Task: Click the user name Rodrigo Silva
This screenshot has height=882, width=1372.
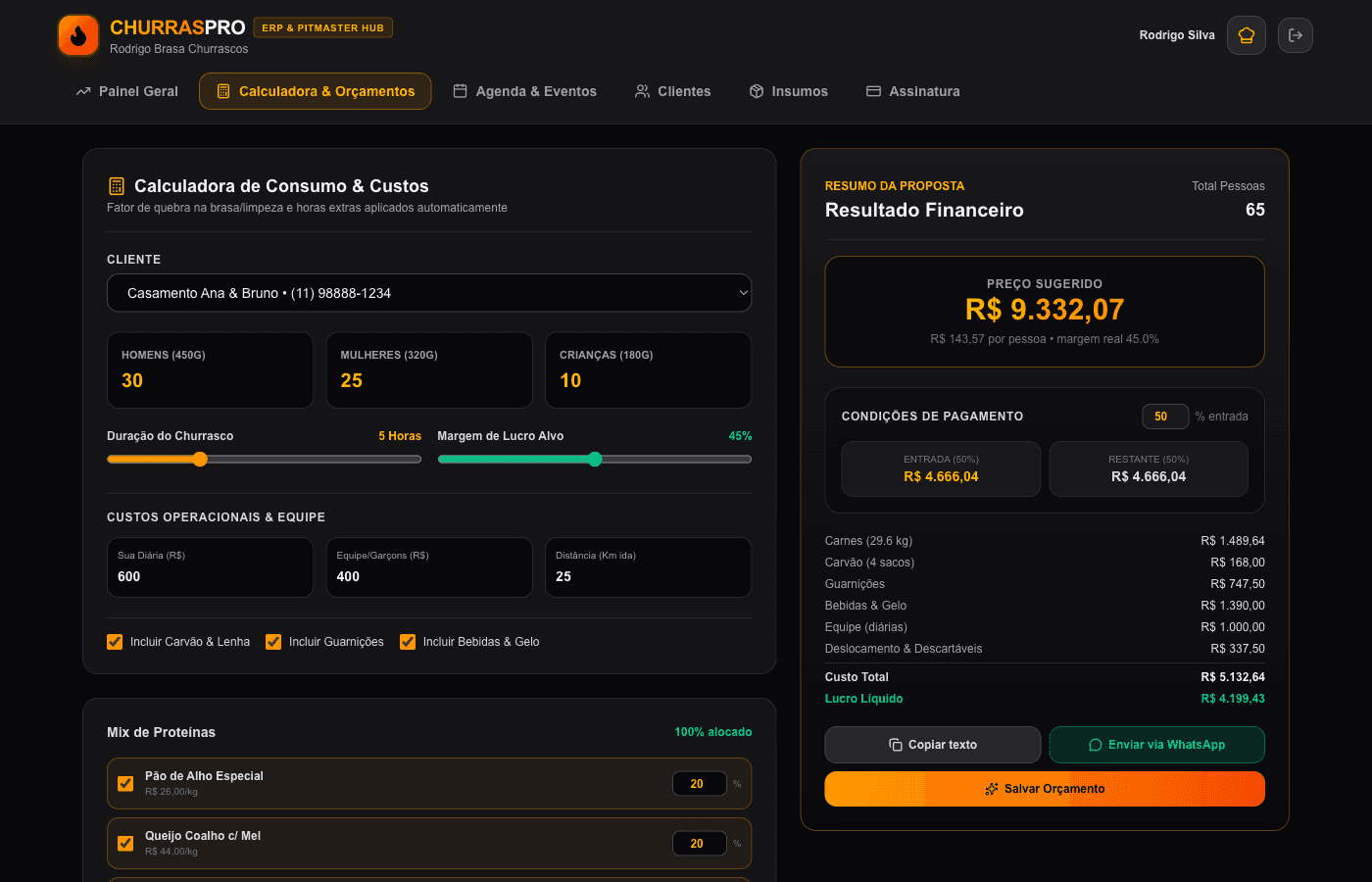Action: (x=1177, y=35)
